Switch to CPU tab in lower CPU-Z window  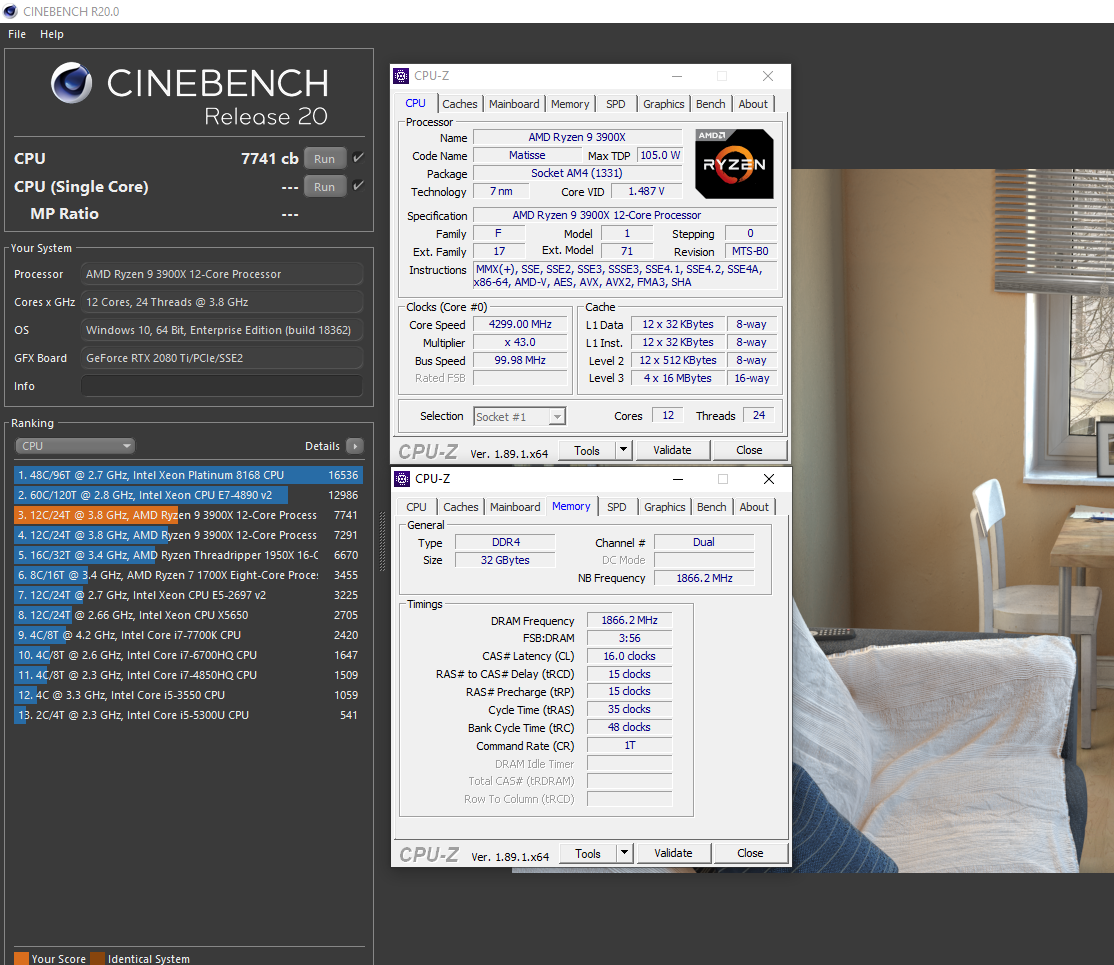[416, 507]
